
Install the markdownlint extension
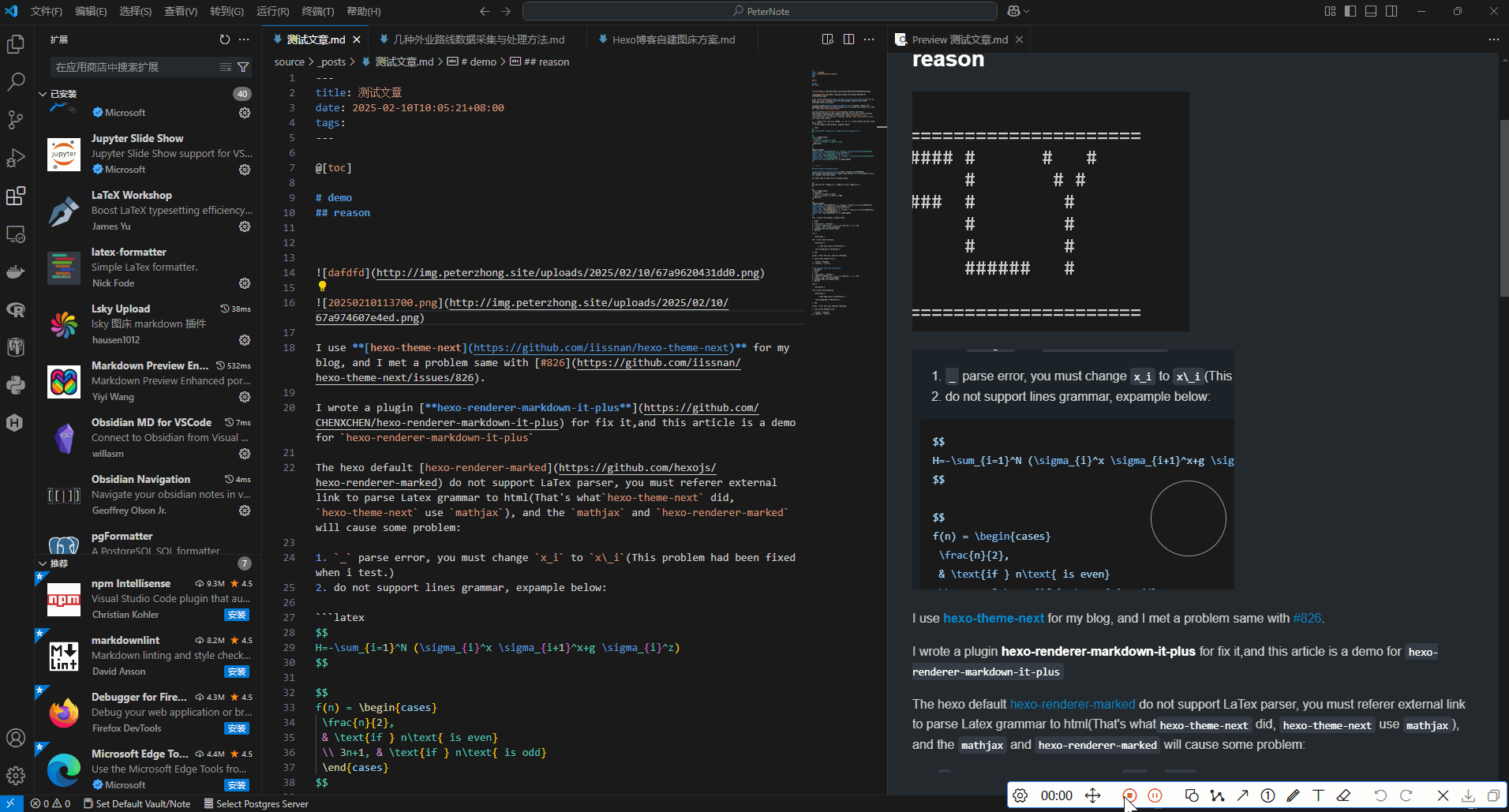pos(237,672)
